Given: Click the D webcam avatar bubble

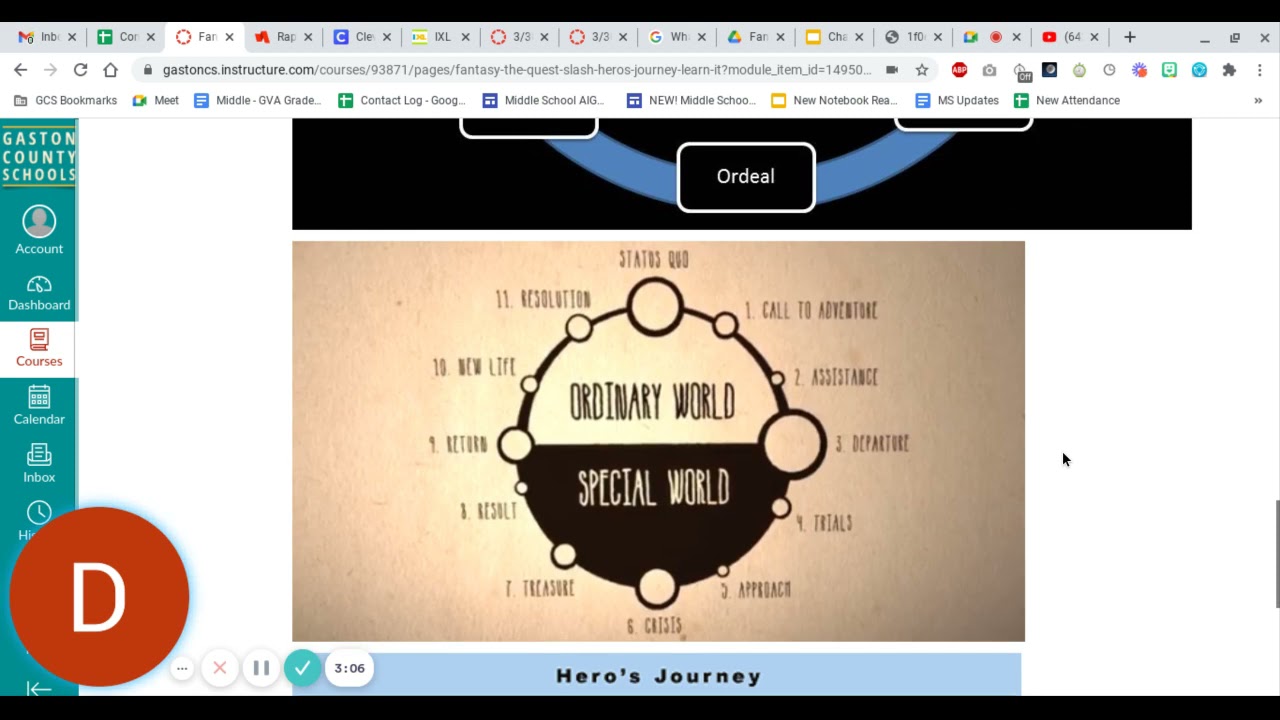Looking at the screenshot, I should tap(99, 597).
